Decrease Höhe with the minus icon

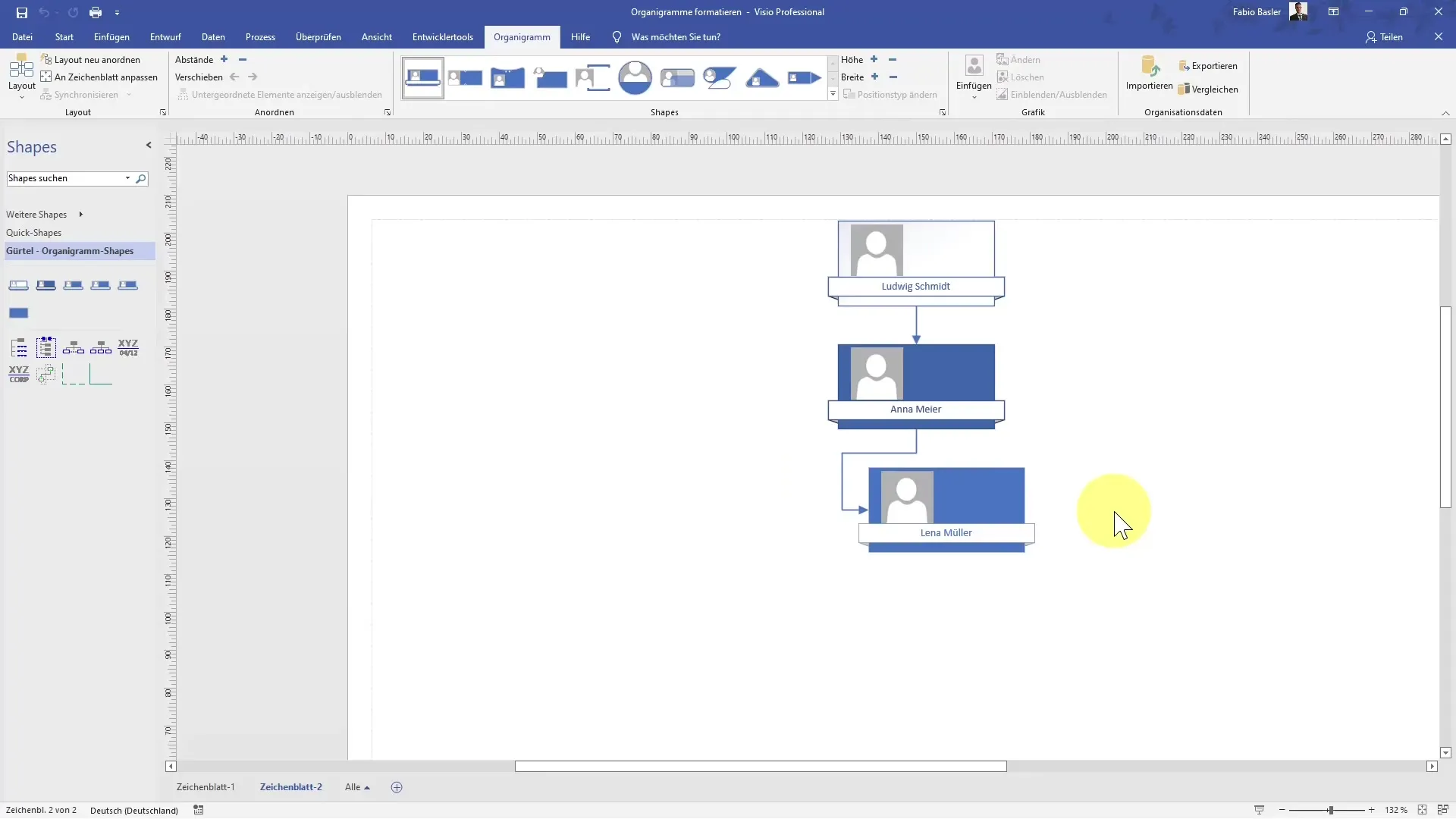(893, 59)
